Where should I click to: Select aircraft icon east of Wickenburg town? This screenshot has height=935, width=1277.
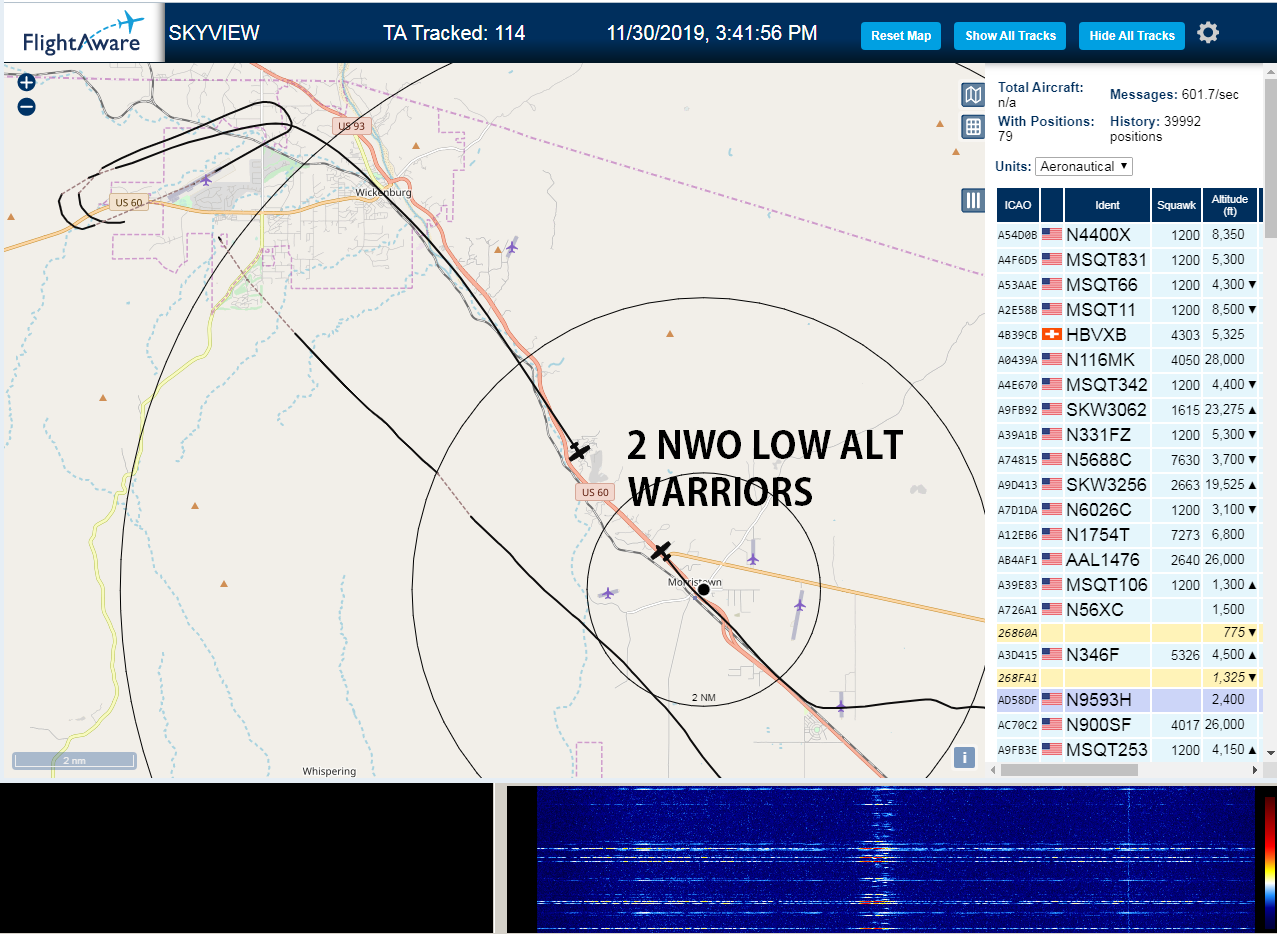(512, 246)
